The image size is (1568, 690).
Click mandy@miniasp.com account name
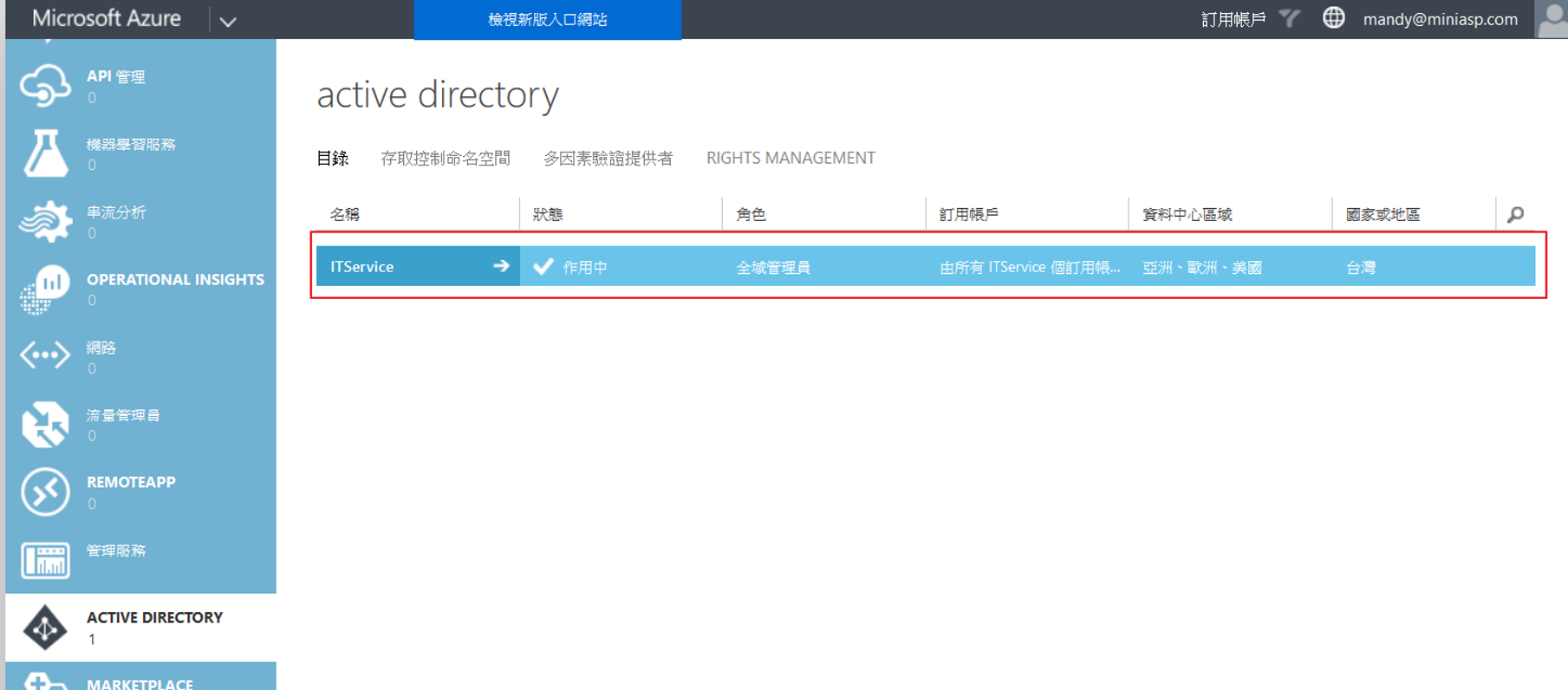[1441, 19]
